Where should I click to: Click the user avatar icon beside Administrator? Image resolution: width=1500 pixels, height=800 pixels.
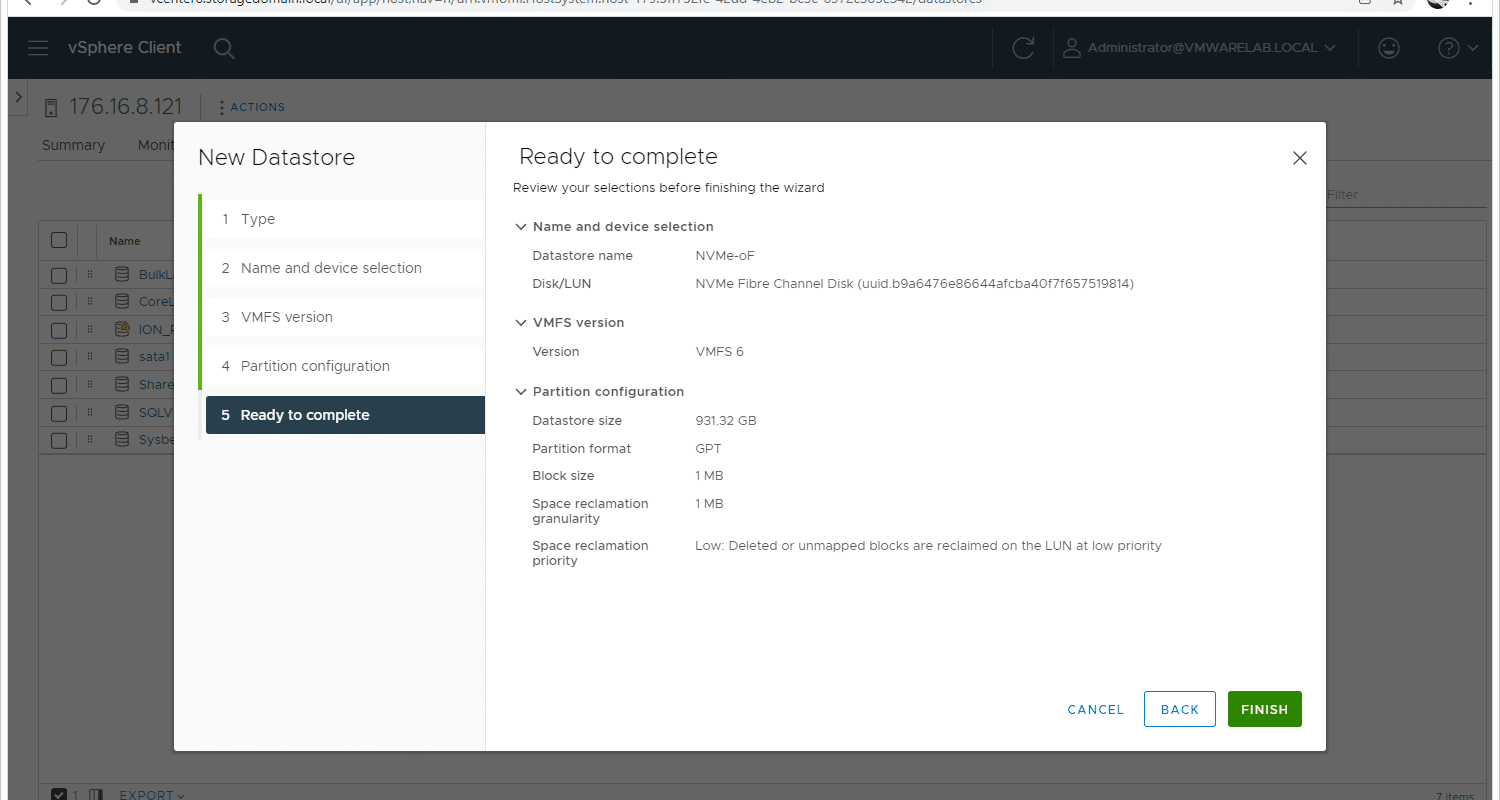click(1072, 48)
